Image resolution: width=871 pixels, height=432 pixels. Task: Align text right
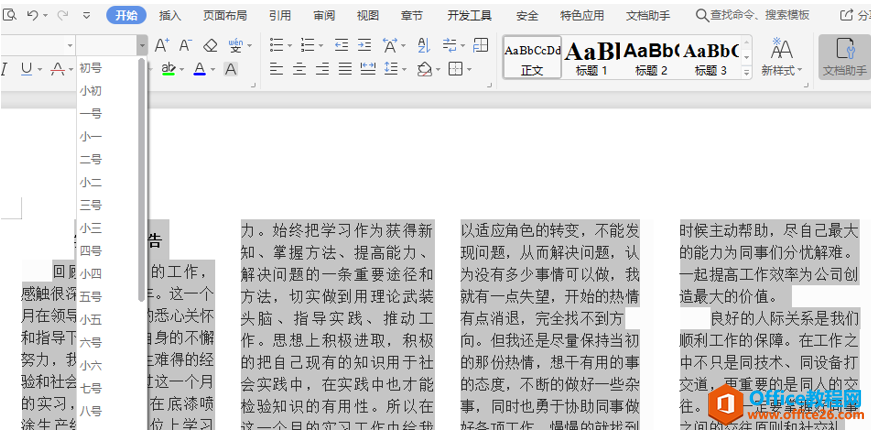point(323,69)
